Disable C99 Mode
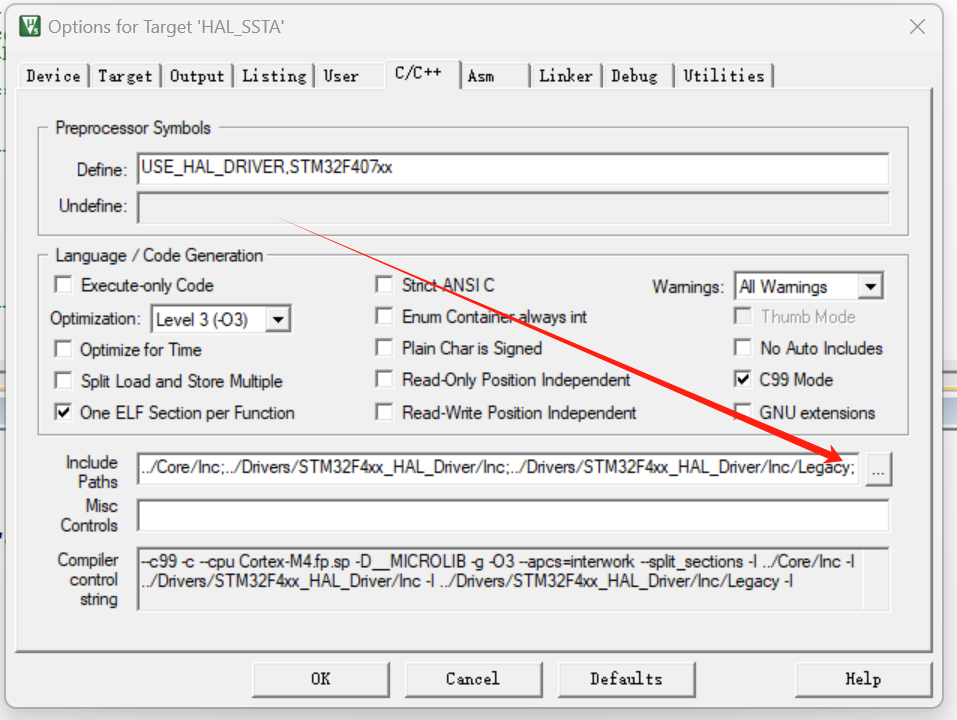 [743, 381]
